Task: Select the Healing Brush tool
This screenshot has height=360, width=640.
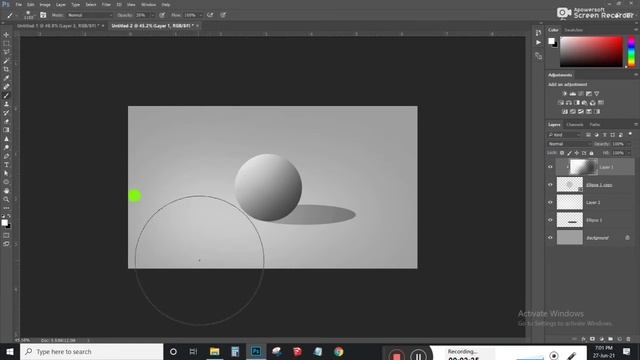Action: coord(6,87)
